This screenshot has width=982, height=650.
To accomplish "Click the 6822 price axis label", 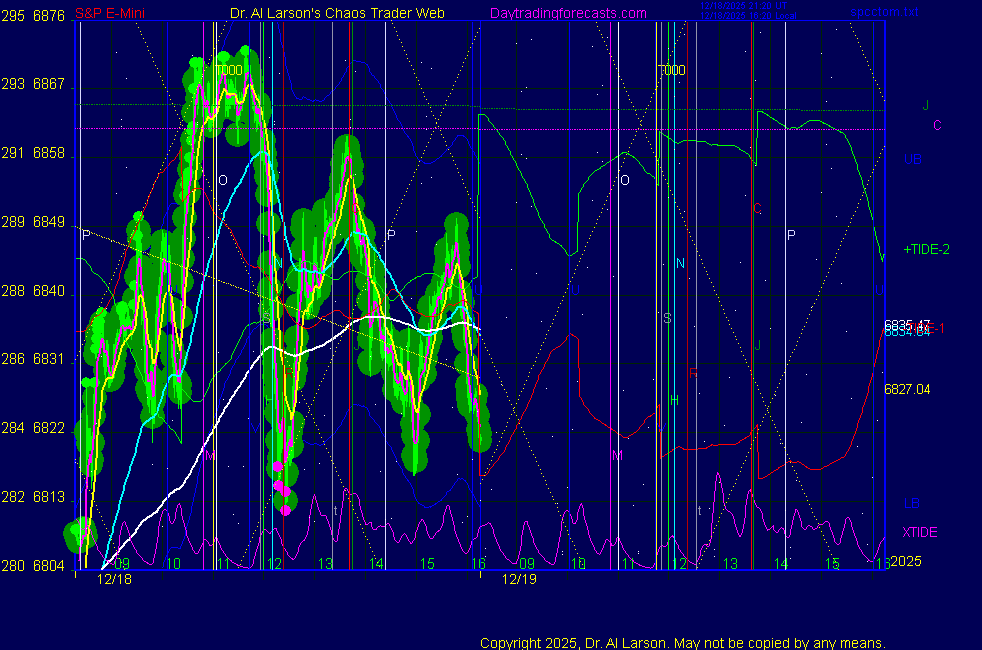I will 49,428.
